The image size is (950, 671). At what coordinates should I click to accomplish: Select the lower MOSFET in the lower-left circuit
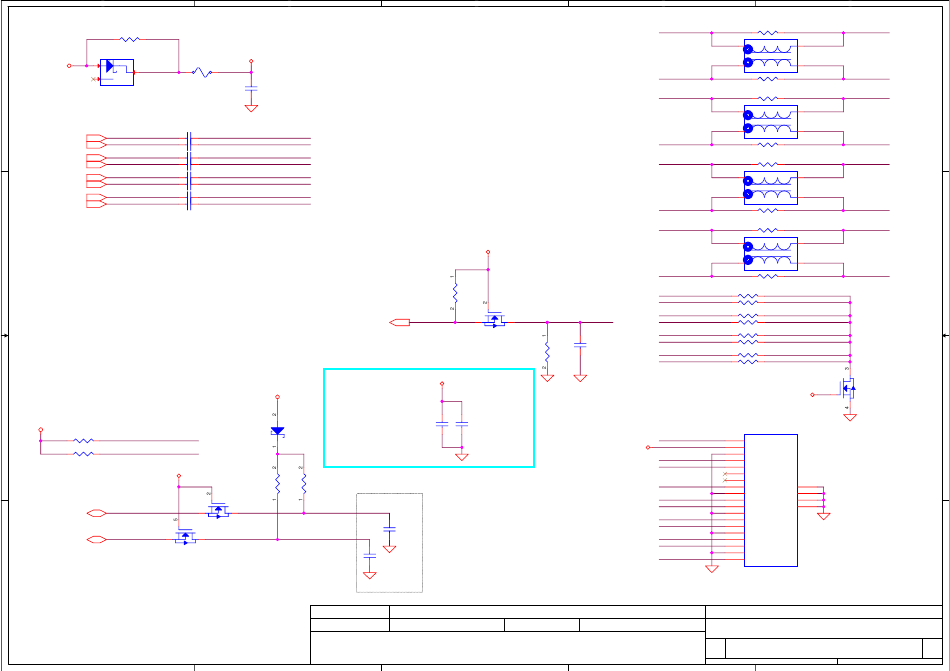[185, 537]
